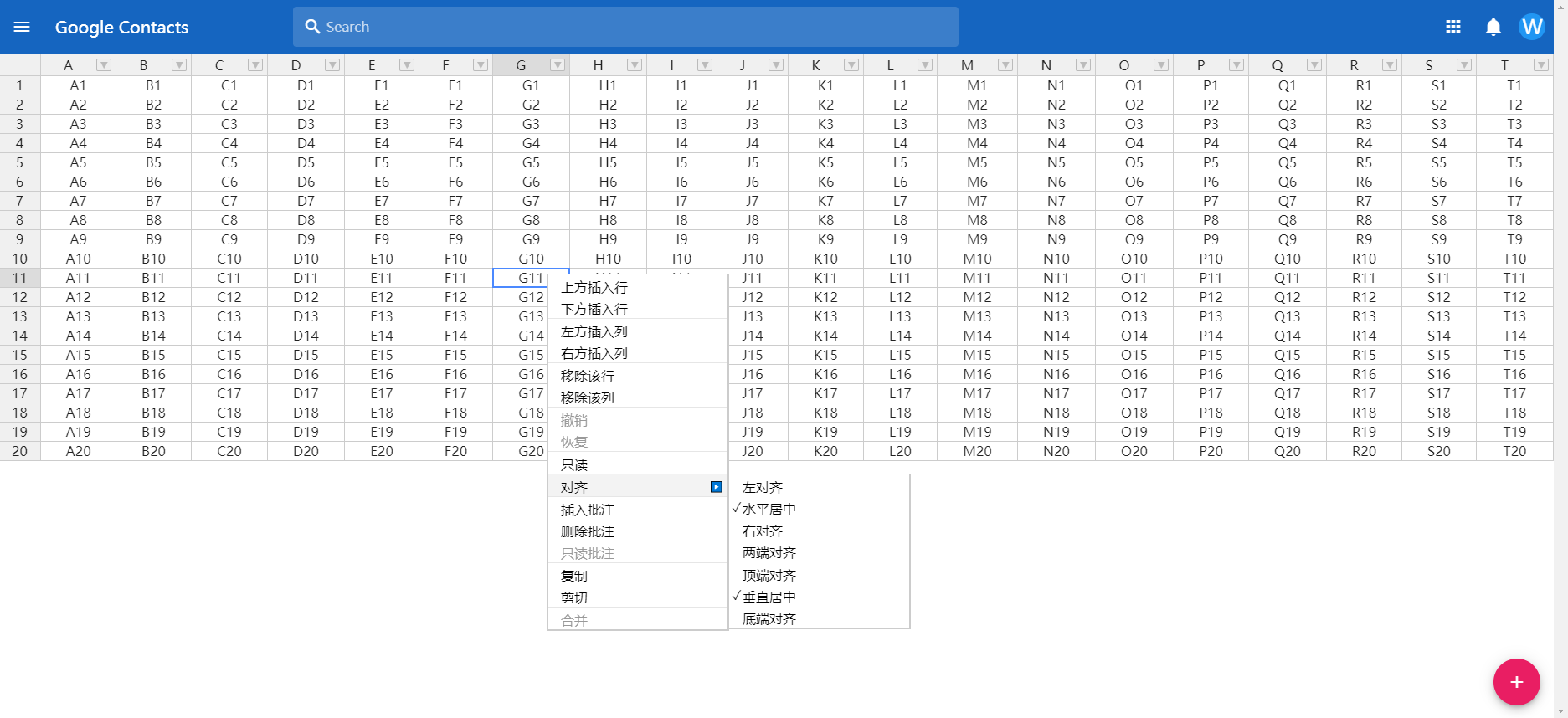This screenshot has width=1568, height=718.
Task: Open column M dropdown arrow
Action: (1005, 65)
